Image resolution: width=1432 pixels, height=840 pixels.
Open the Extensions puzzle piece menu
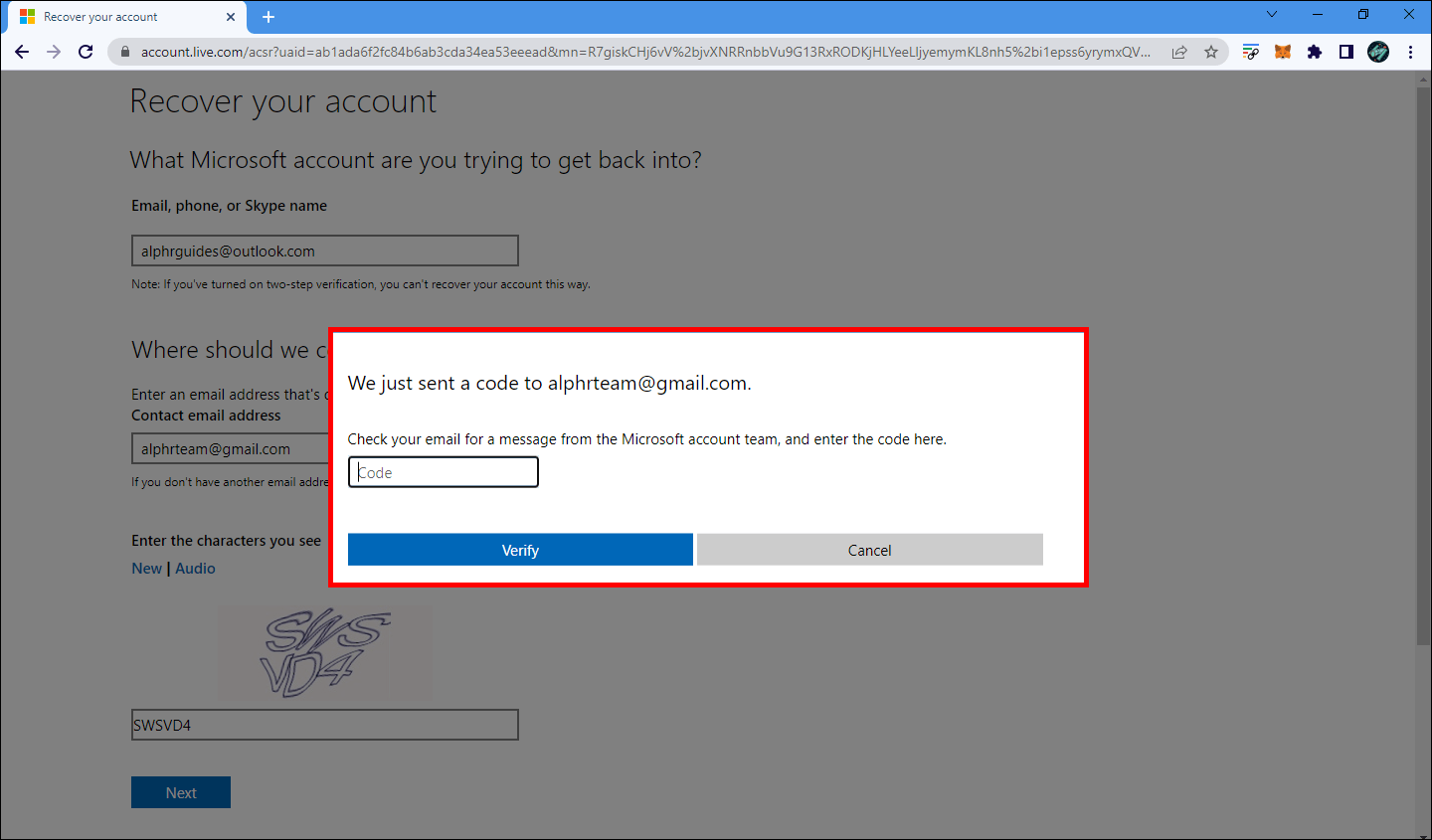[1315, 52]
